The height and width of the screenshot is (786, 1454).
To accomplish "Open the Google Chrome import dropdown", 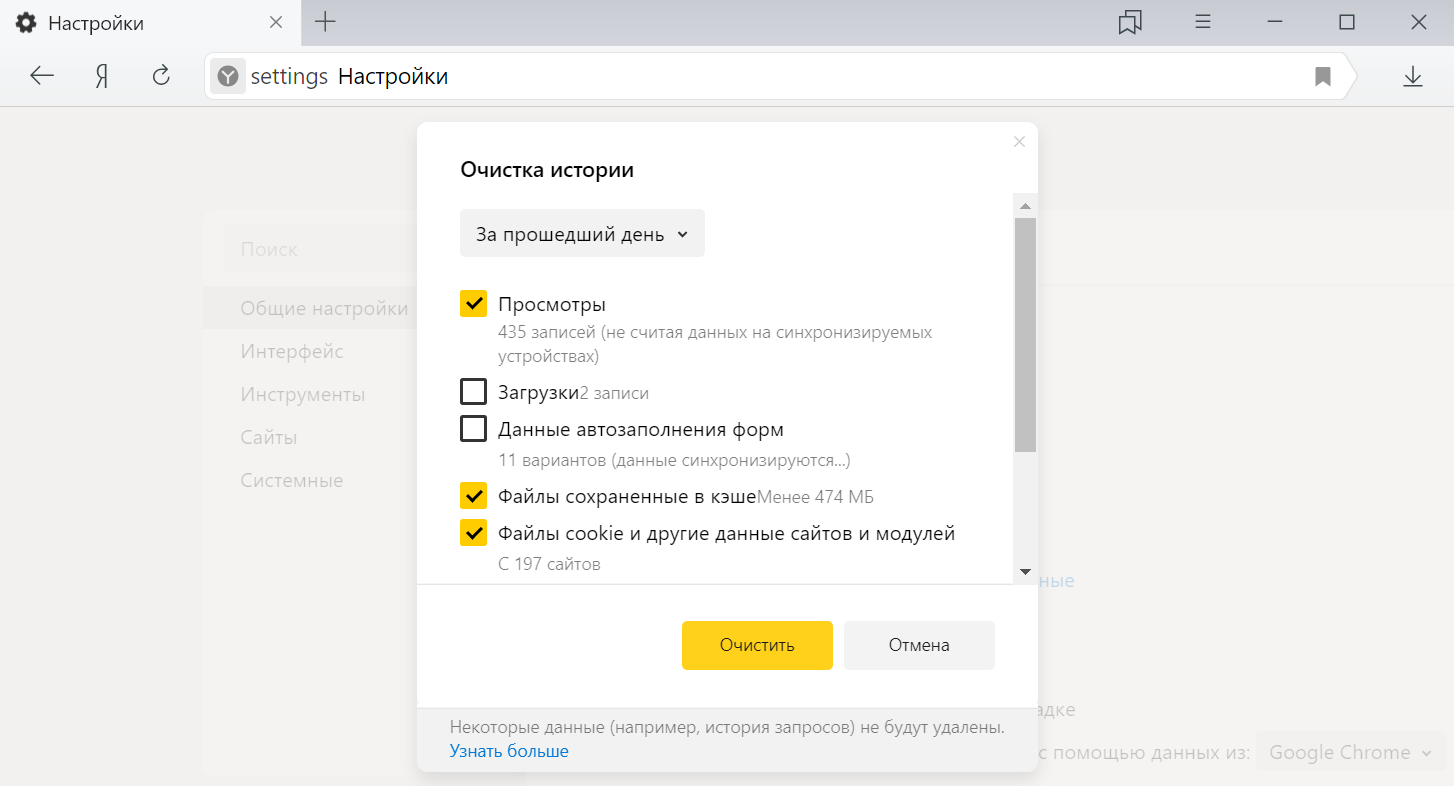I will point(1350,752).
